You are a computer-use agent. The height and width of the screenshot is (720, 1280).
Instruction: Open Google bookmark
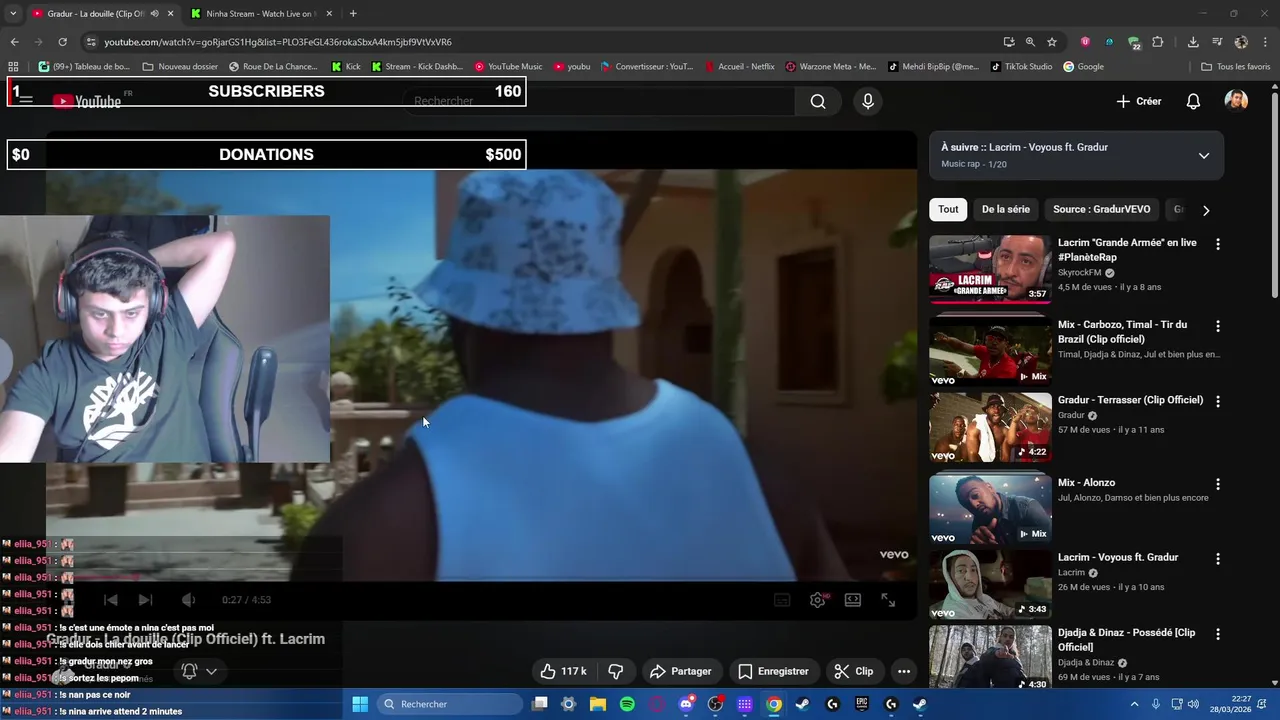[x=1083, y=67]
